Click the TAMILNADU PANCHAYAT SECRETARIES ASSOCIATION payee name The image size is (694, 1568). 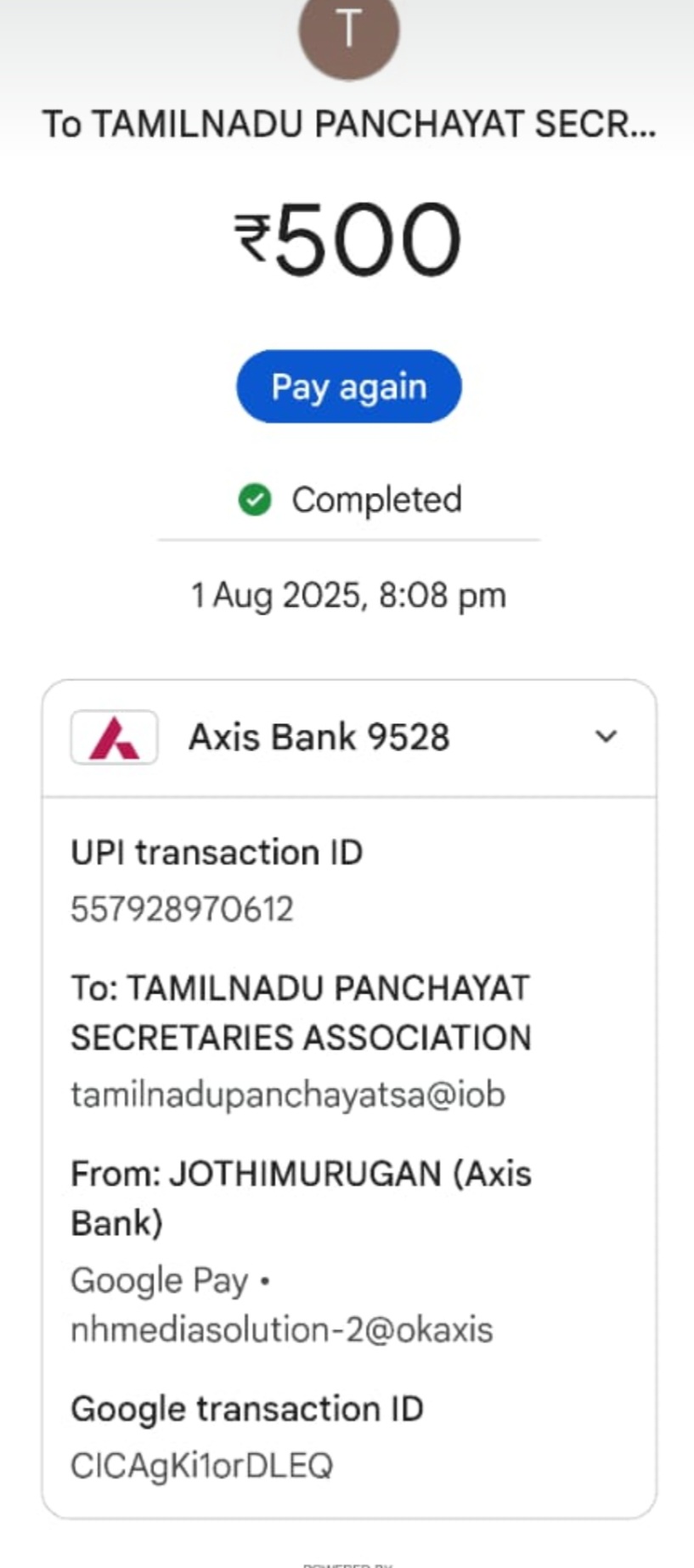(301, 1012)
